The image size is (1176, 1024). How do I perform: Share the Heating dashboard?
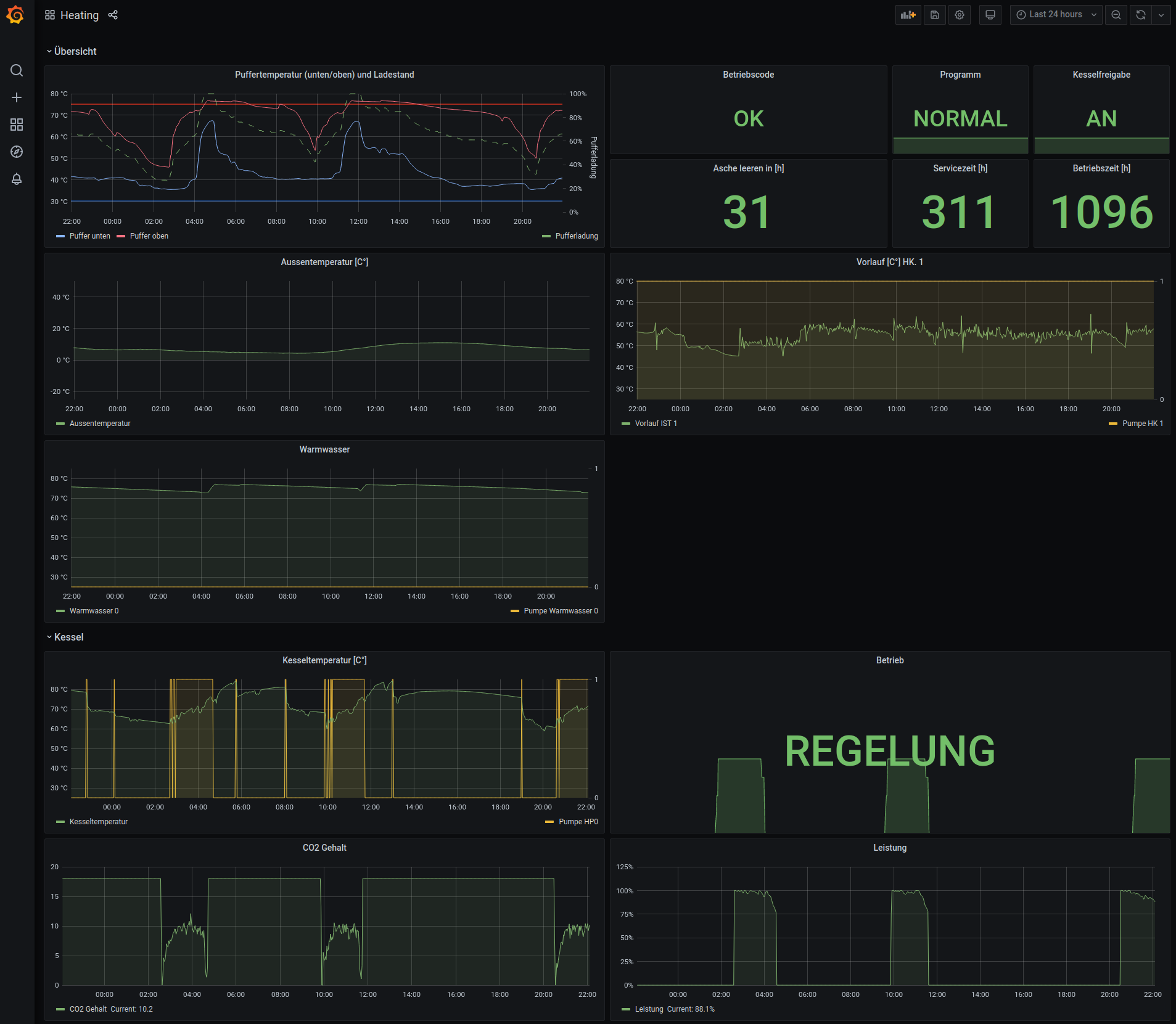(113, 15)
